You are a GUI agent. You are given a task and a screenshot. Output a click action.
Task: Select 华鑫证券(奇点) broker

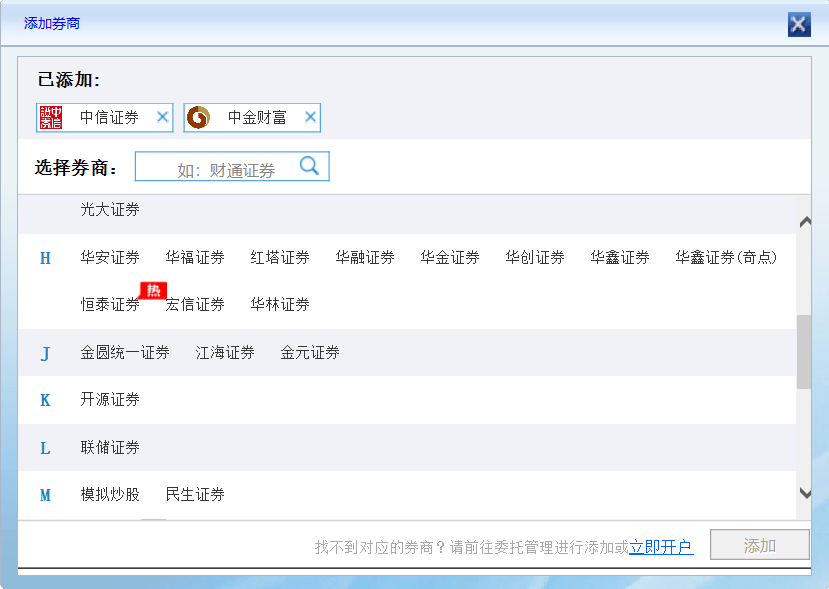[x=726, y=257]
